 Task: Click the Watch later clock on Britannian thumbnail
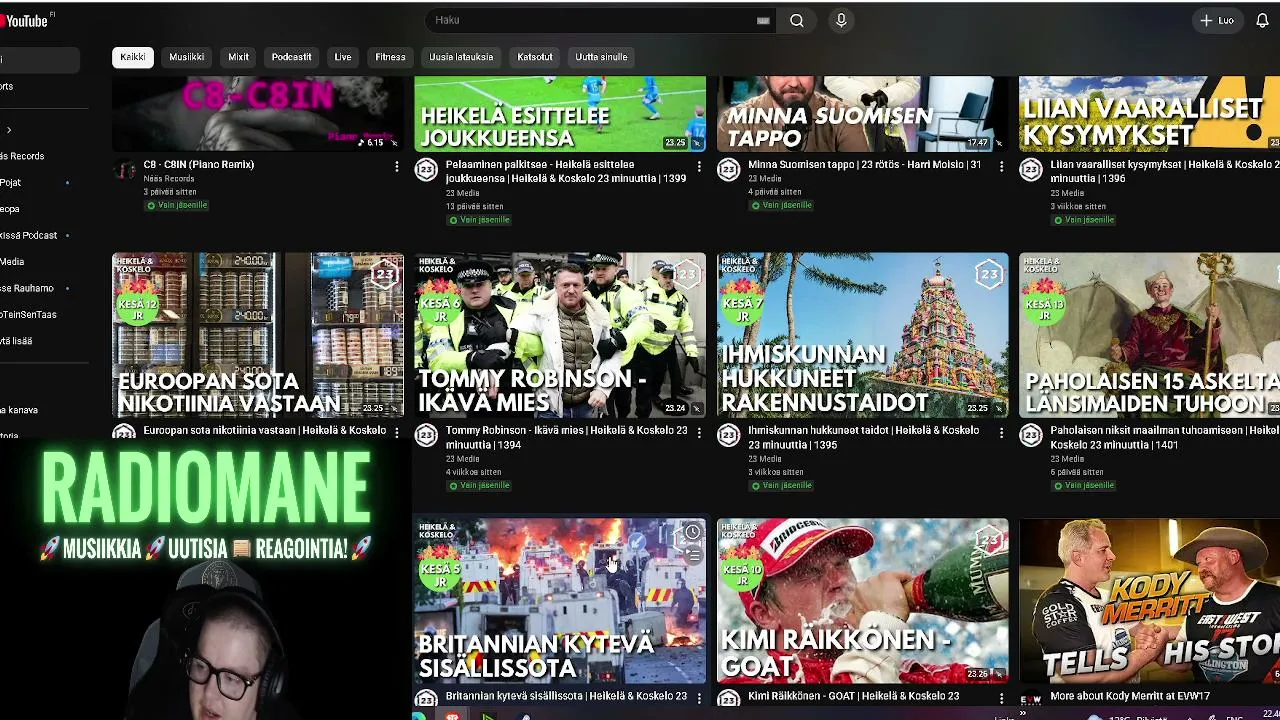coord(692,533)
